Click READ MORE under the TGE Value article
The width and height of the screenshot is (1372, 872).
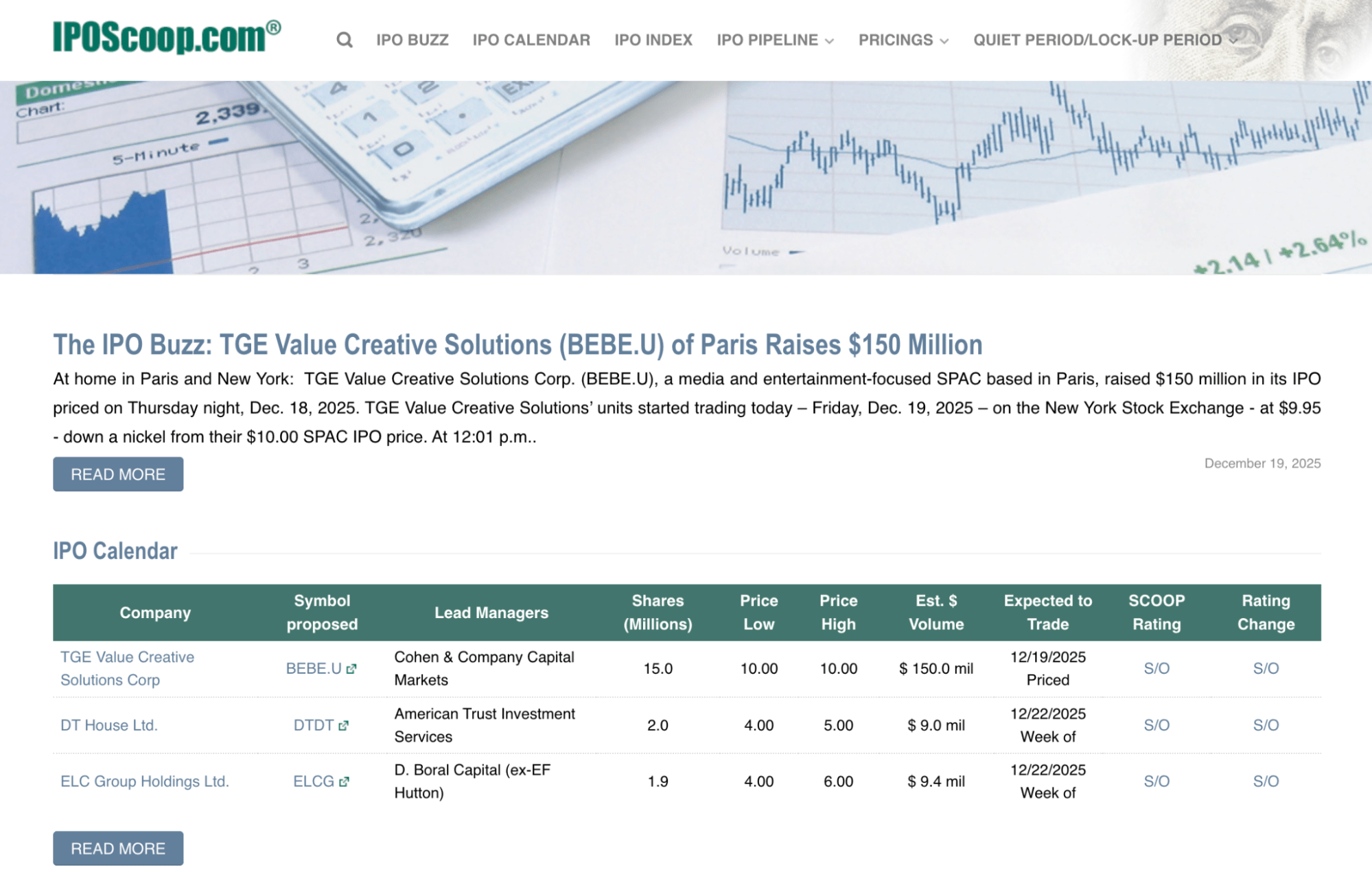pyautogui.click(x=117, y=473)
